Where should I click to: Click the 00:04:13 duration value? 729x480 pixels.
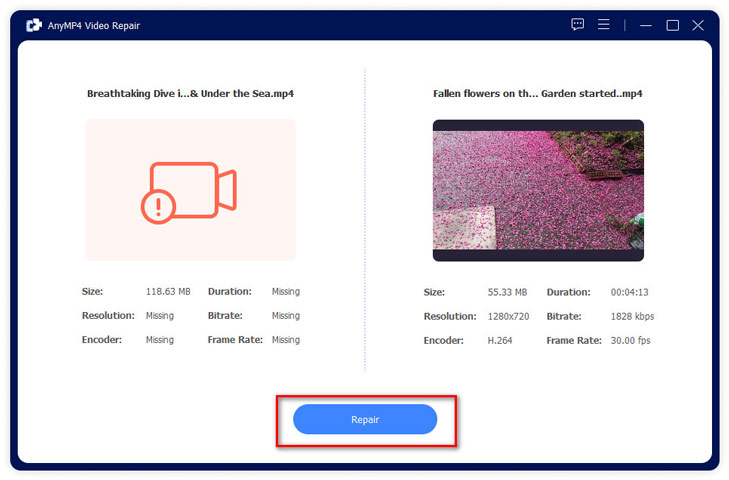[631, 292]
